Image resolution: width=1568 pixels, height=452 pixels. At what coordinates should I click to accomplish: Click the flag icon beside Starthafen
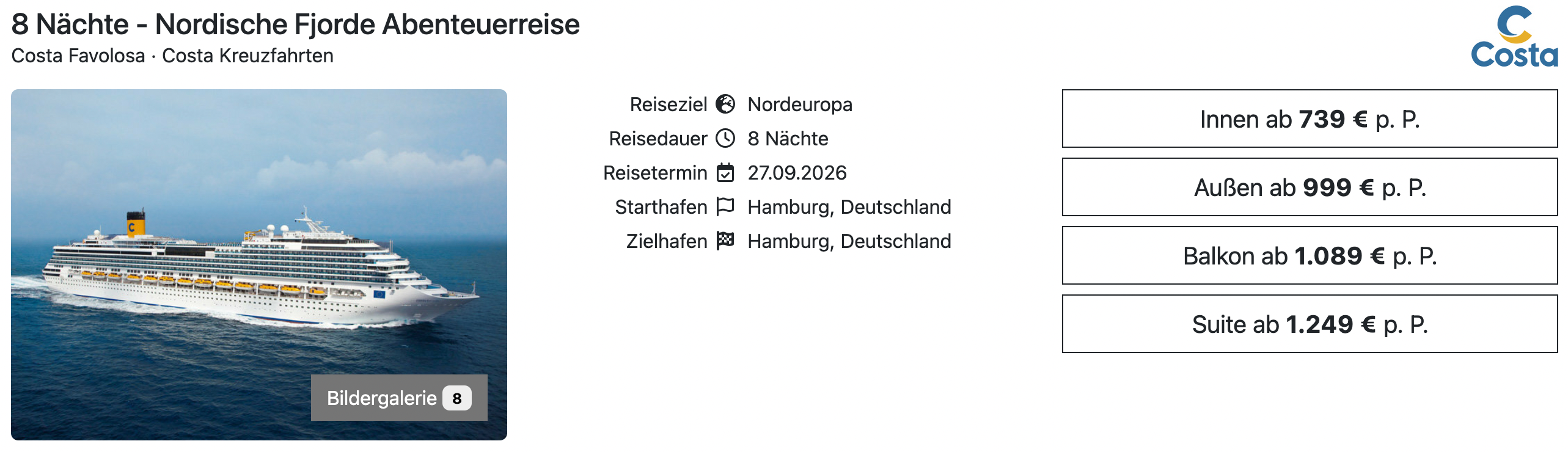click(x=725, y=206)
